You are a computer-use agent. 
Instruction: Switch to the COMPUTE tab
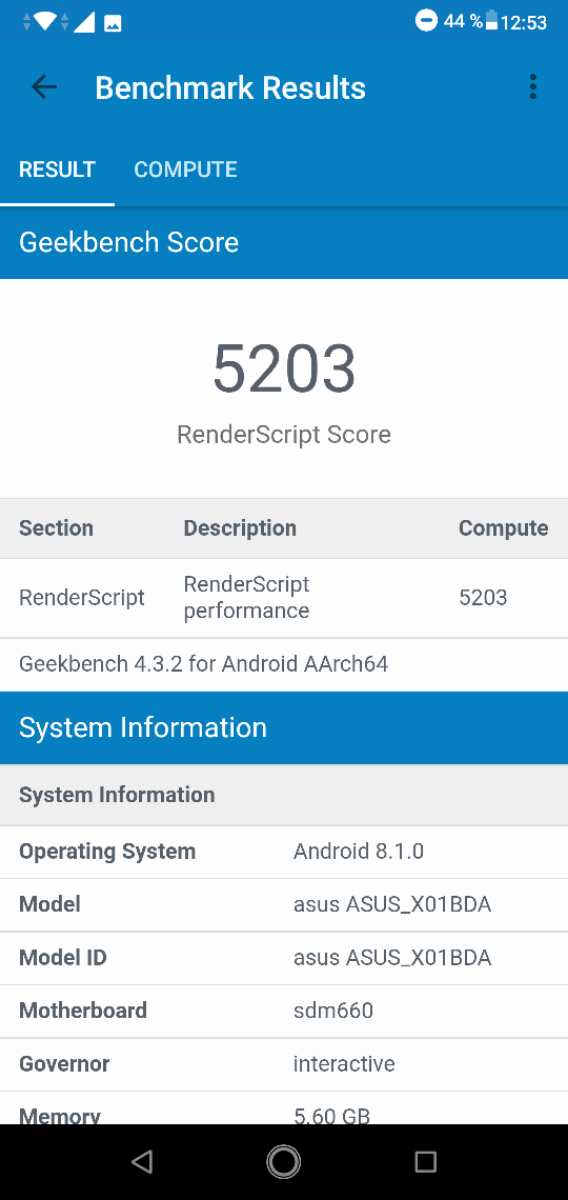(186, 169)
